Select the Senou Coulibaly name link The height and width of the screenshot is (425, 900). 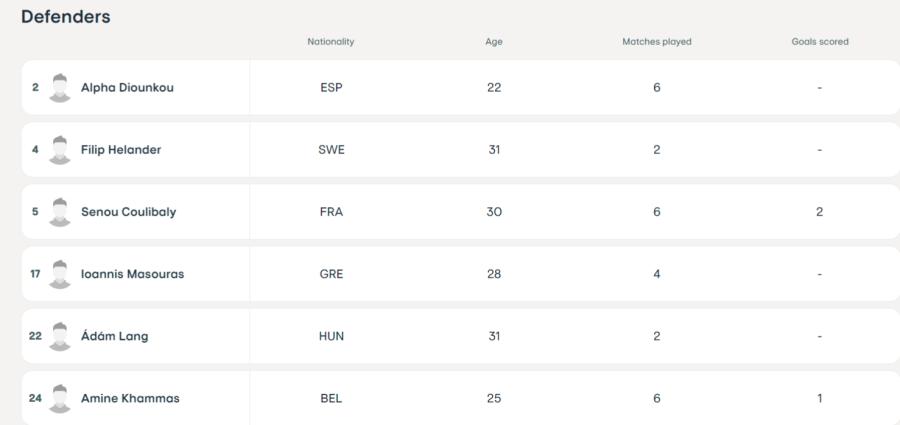tap(128, 212)
